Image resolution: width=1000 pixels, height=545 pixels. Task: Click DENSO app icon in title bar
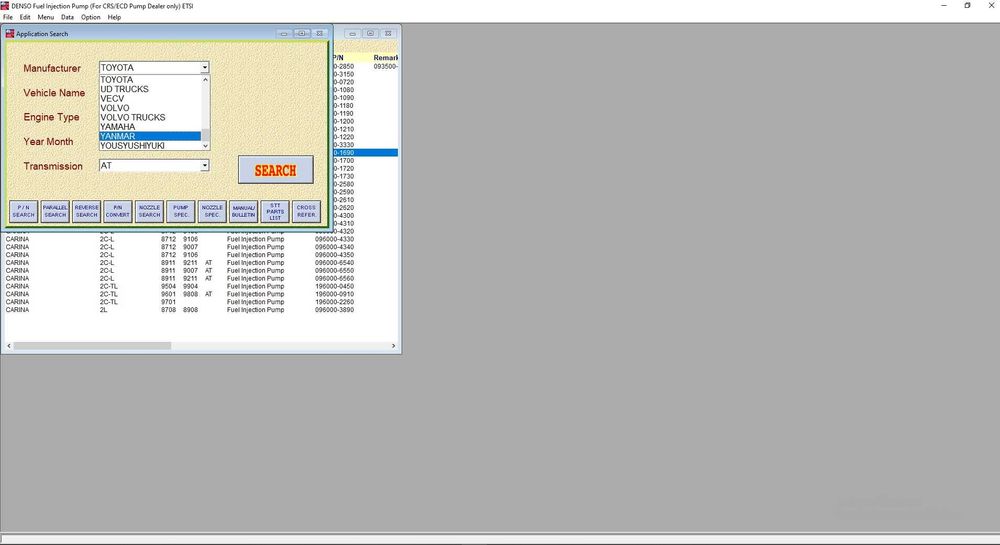[5, 6]
